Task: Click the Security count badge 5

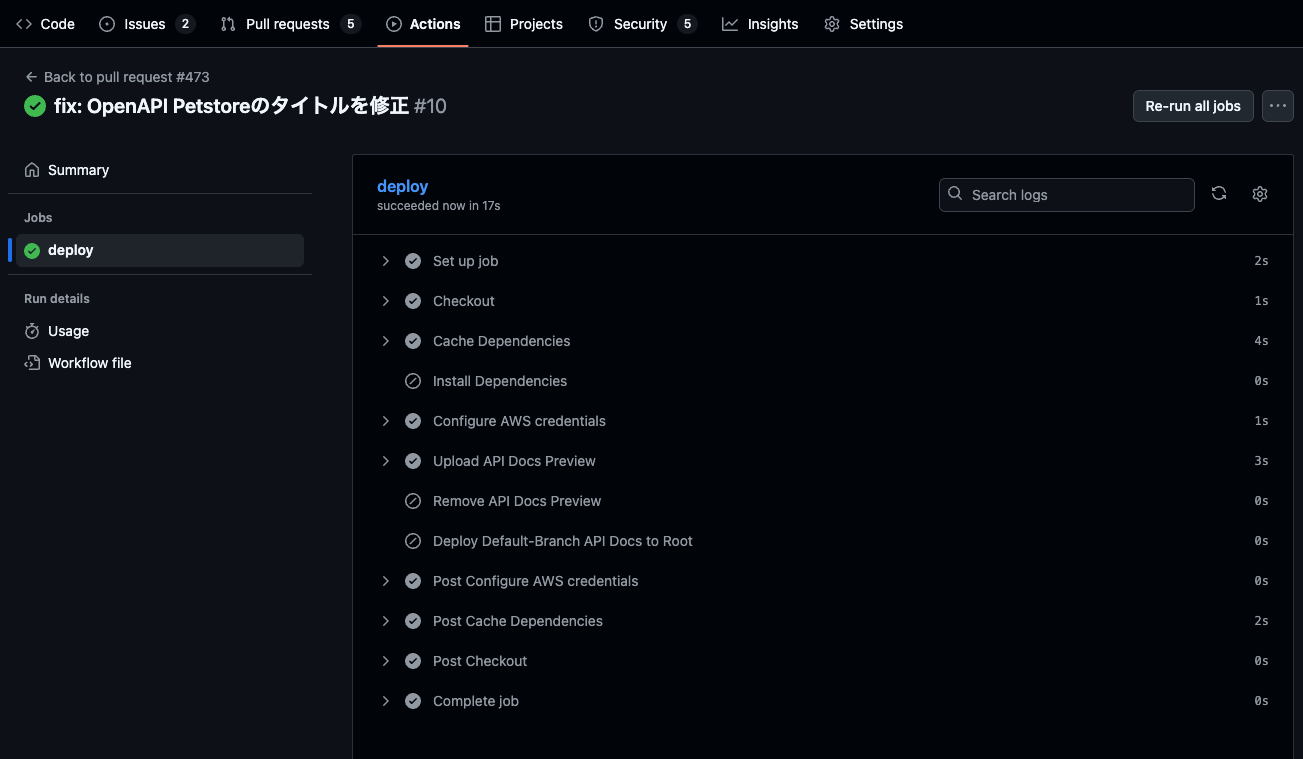Action: coord(686,24)
